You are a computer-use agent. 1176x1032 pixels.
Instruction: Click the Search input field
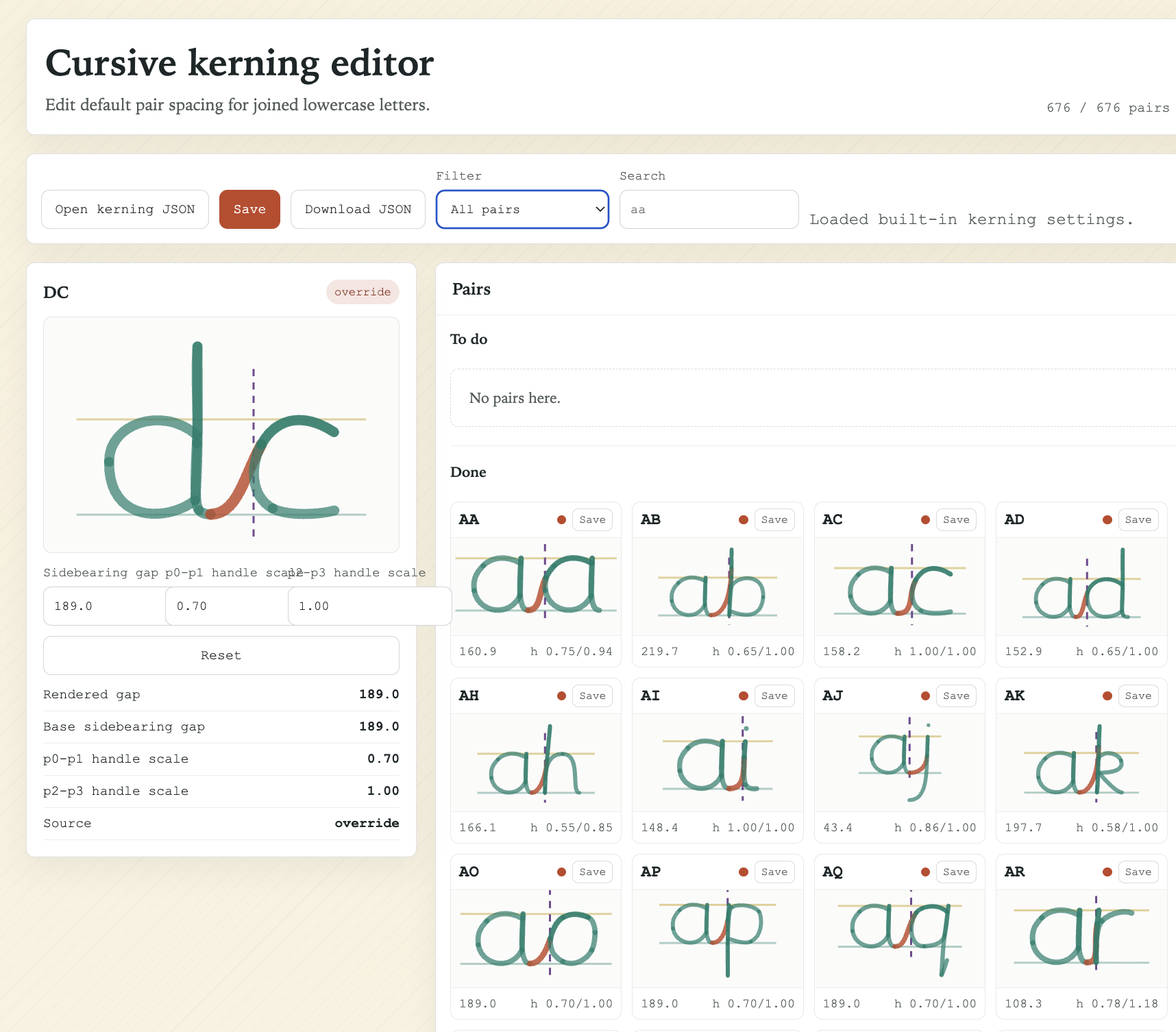(709, 210)
